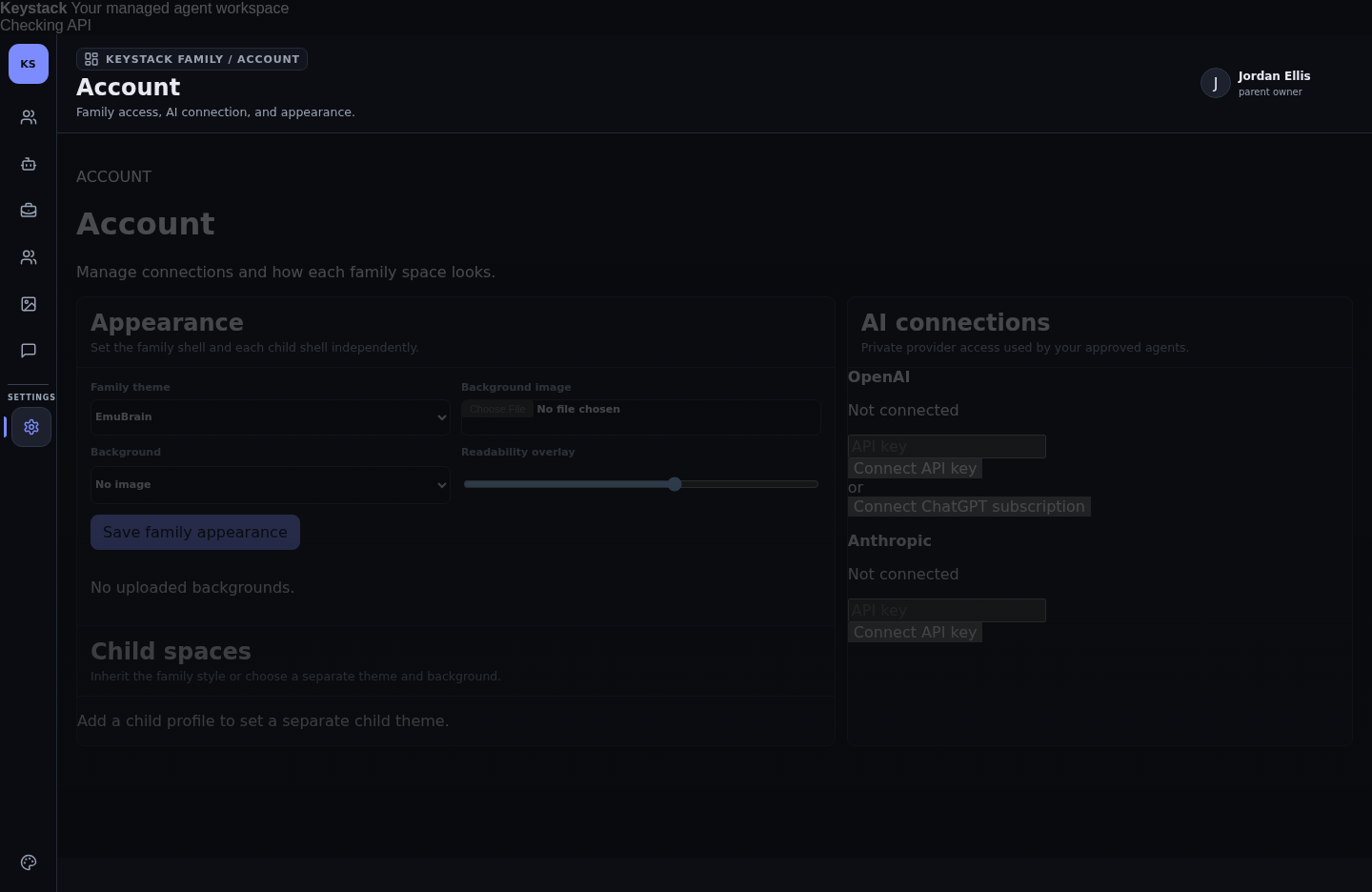The height and width of the screenshot is (892, 1372).
Task: Open the people icon directly below the KS logo
Action: coord(29,117)
